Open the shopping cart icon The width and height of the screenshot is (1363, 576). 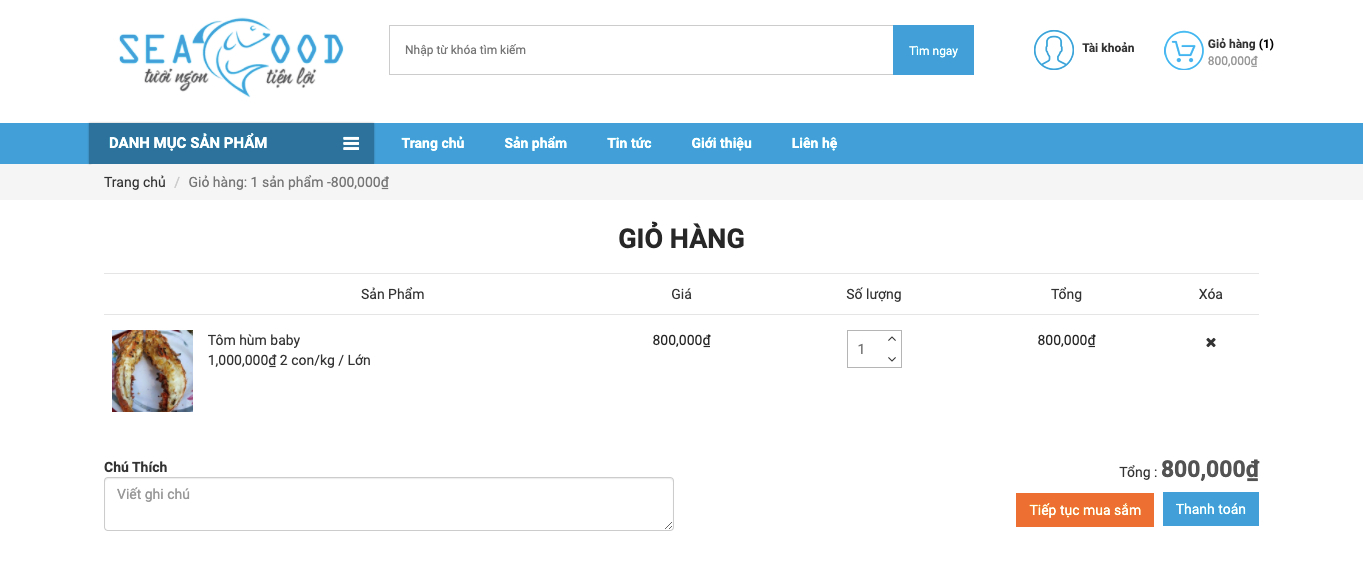[x=1183, y=51]
